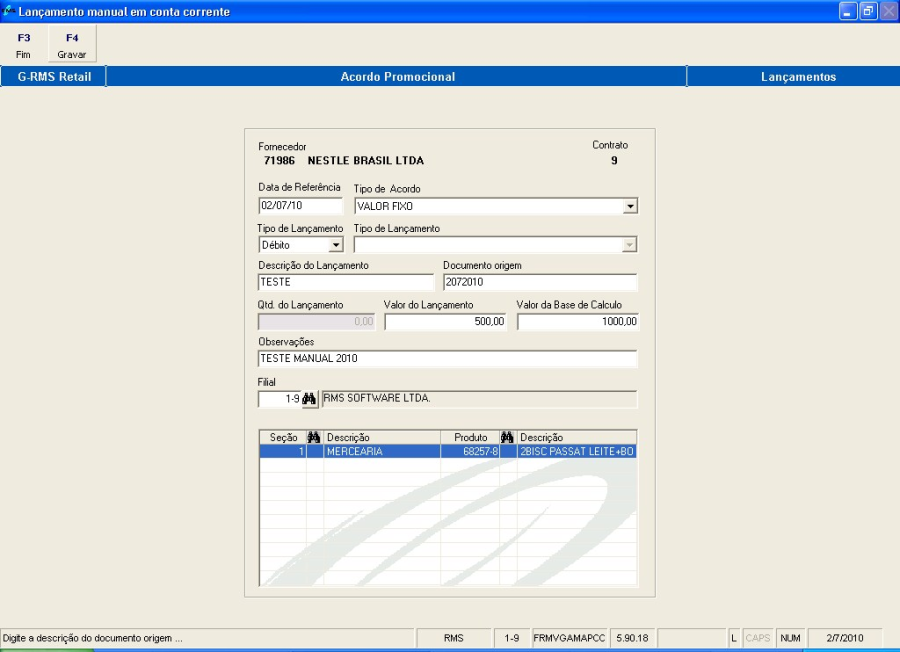Click the RMS SOFTWARE LTDA. filial name field

point(479,399)
